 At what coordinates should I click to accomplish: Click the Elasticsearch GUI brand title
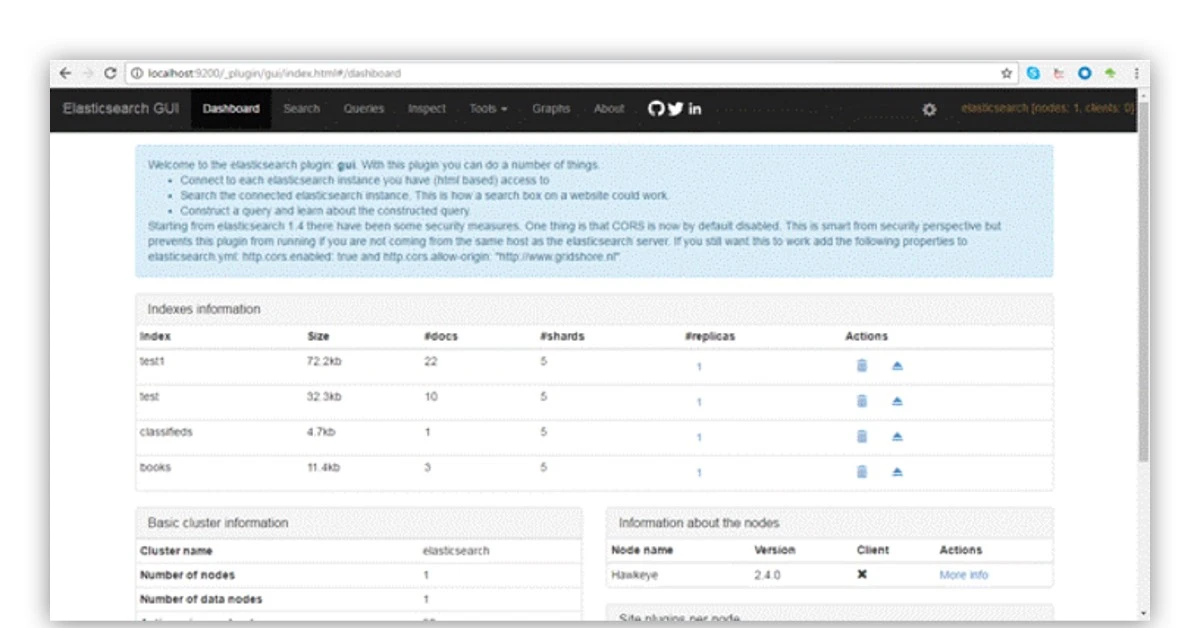[x=121, y=109]
